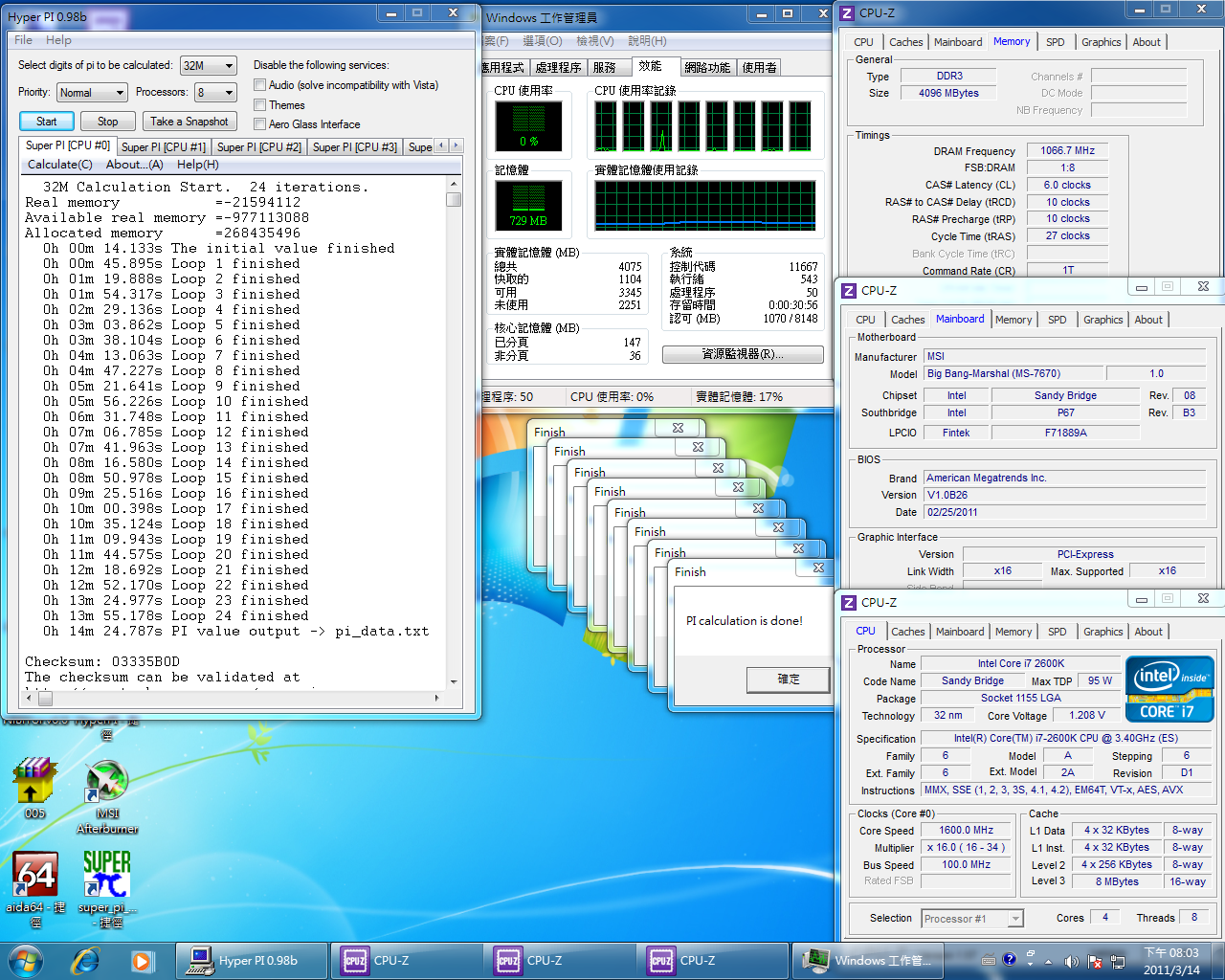The image size is (1225, 980).
Task: Click the up arrow of Hyper PI log scrollbar
Action: pos(454,183)
